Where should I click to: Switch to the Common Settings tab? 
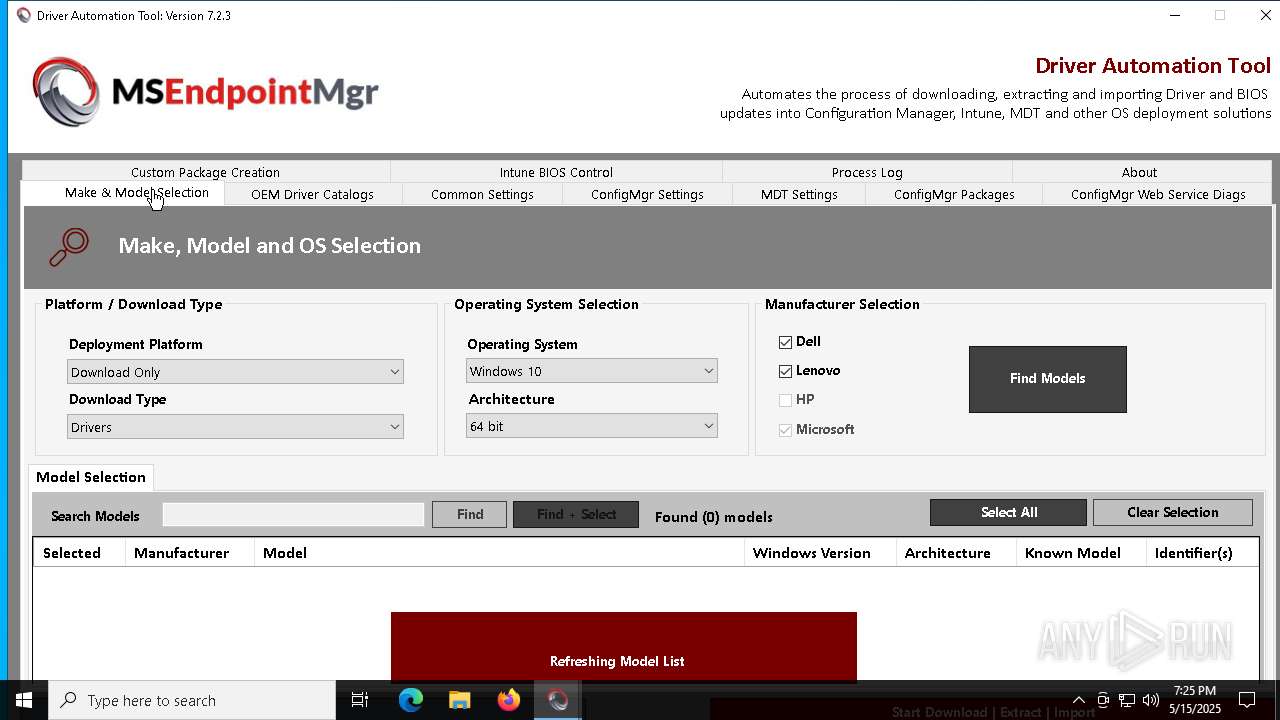482,194
